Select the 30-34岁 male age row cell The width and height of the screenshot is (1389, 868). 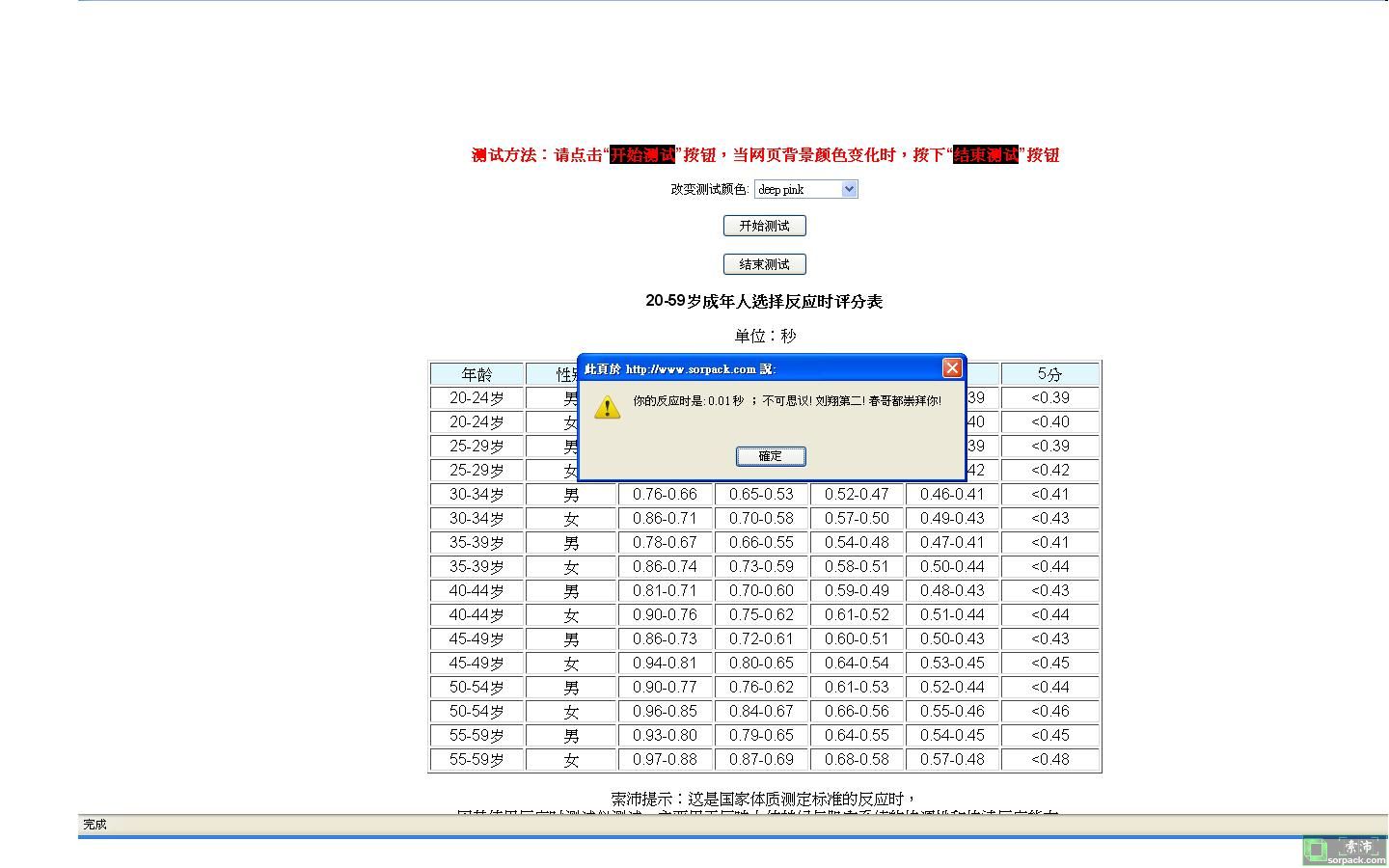[477, 495]
